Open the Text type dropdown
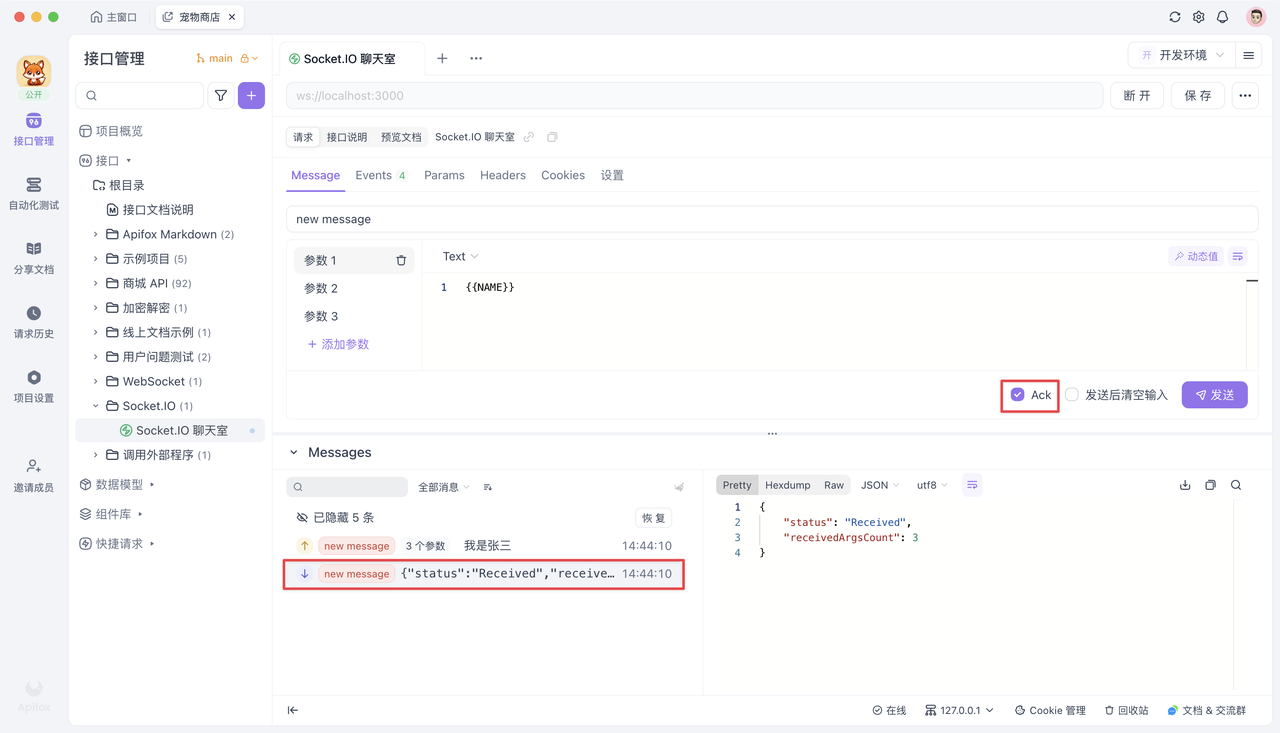 [x=461, y=257]
